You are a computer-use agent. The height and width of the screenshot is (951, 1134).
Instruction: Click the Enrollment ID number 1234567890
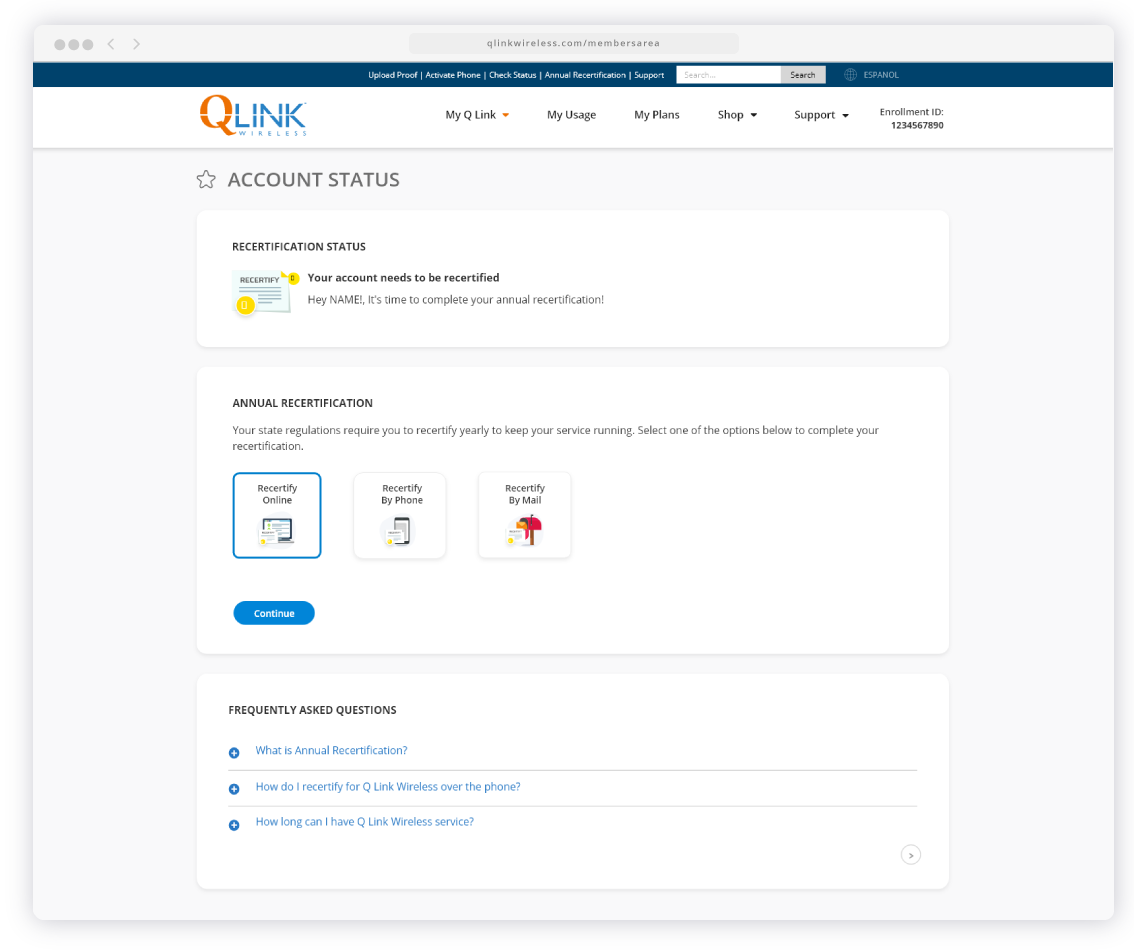pyautogui.click(x=917, y=125)
